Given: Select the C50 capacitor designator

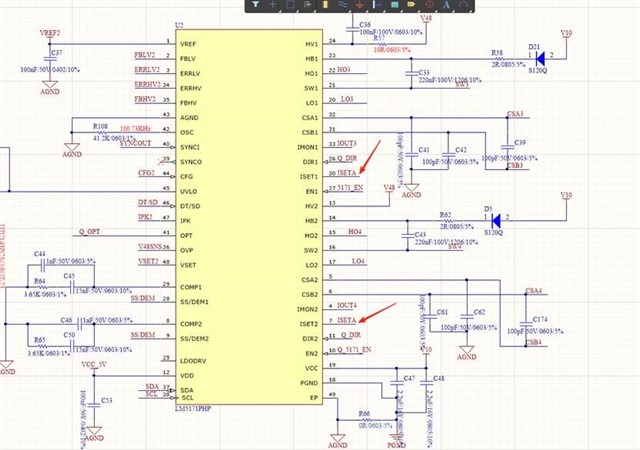Looking at the screenshot, I should click(x=69, y=334).
